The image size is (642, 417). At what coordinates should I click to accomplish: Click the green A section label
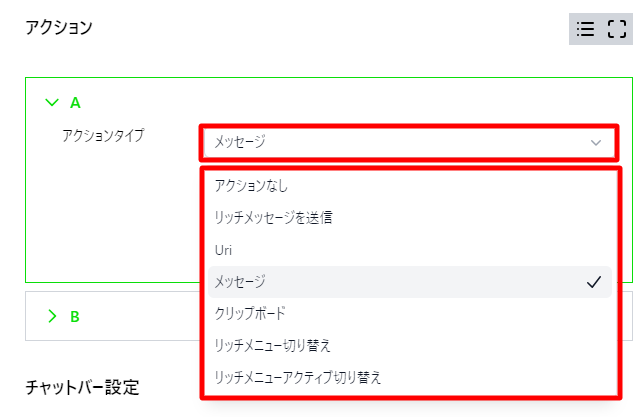click(x=75, y=102)
